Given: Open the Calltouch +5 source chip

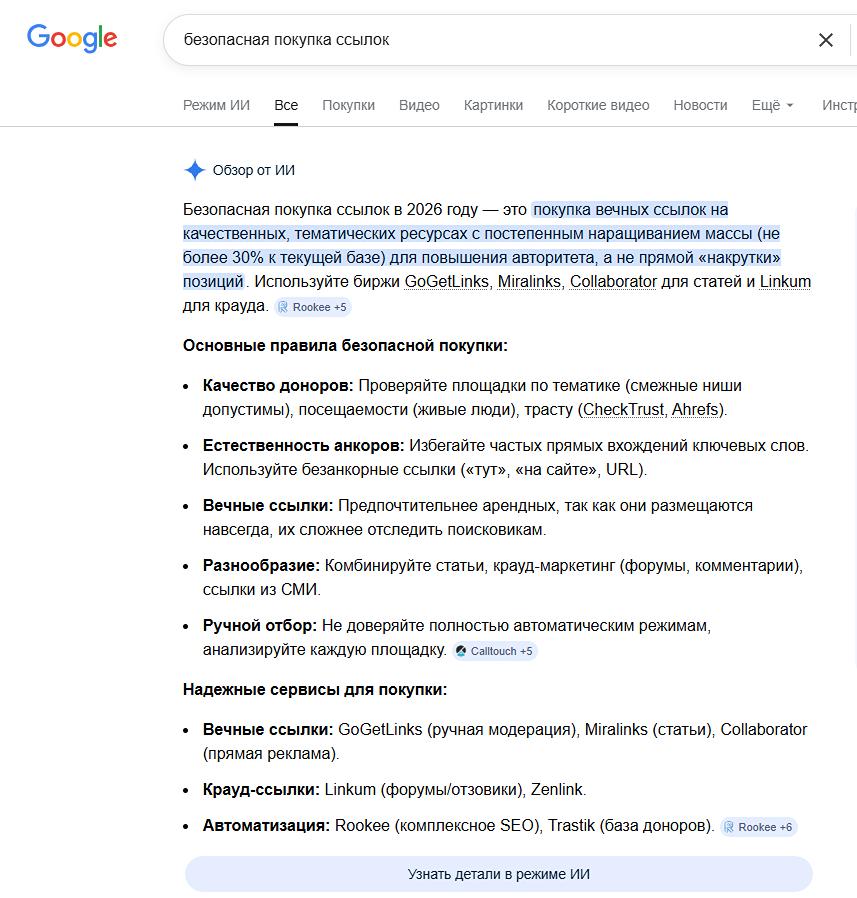Looking at the screenshot, I should [x=494, y=651].
